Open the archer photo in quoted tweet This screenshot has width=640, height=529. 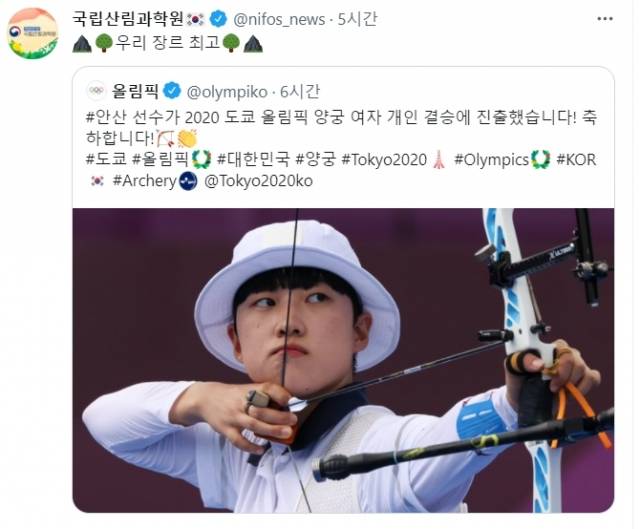point(343,360)
